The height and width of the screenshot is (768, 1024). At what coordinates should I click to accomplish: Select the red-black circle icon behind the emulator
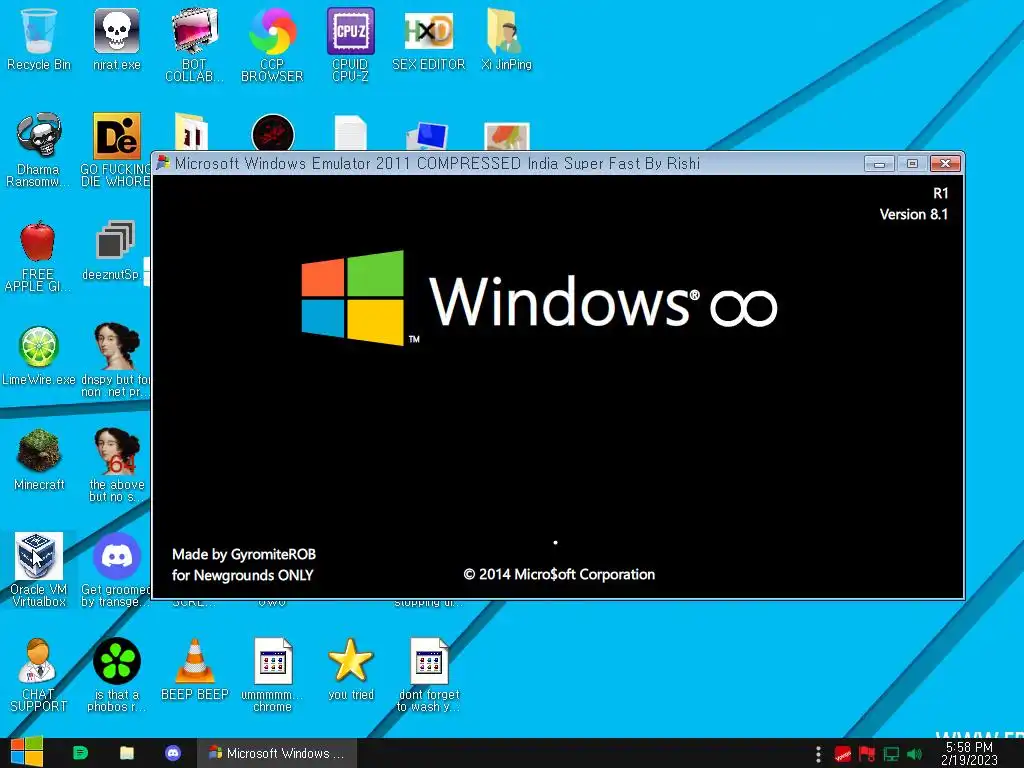pyautogui.click(x=272, y=133)
